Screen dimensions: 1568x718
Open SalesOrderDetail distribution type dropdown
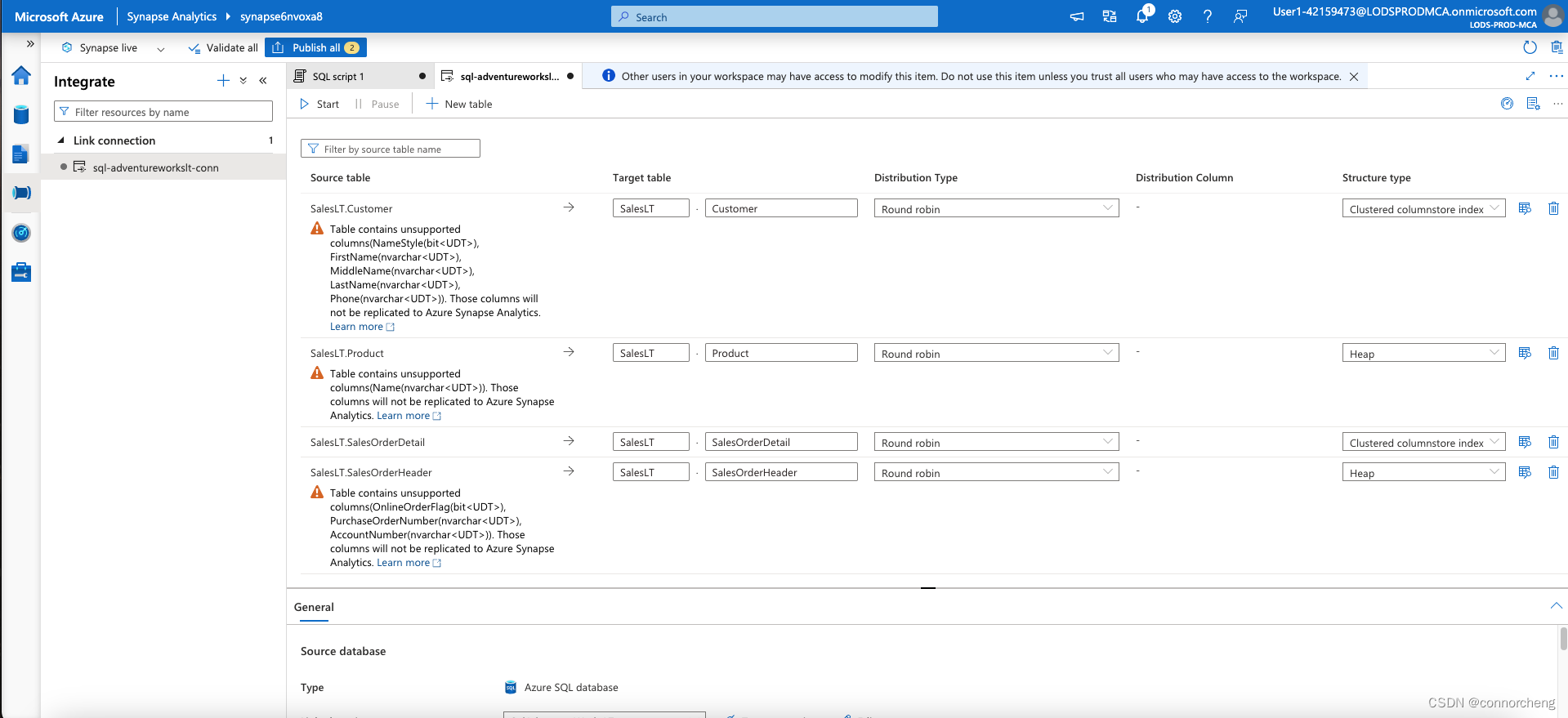(x=996, y=442)
